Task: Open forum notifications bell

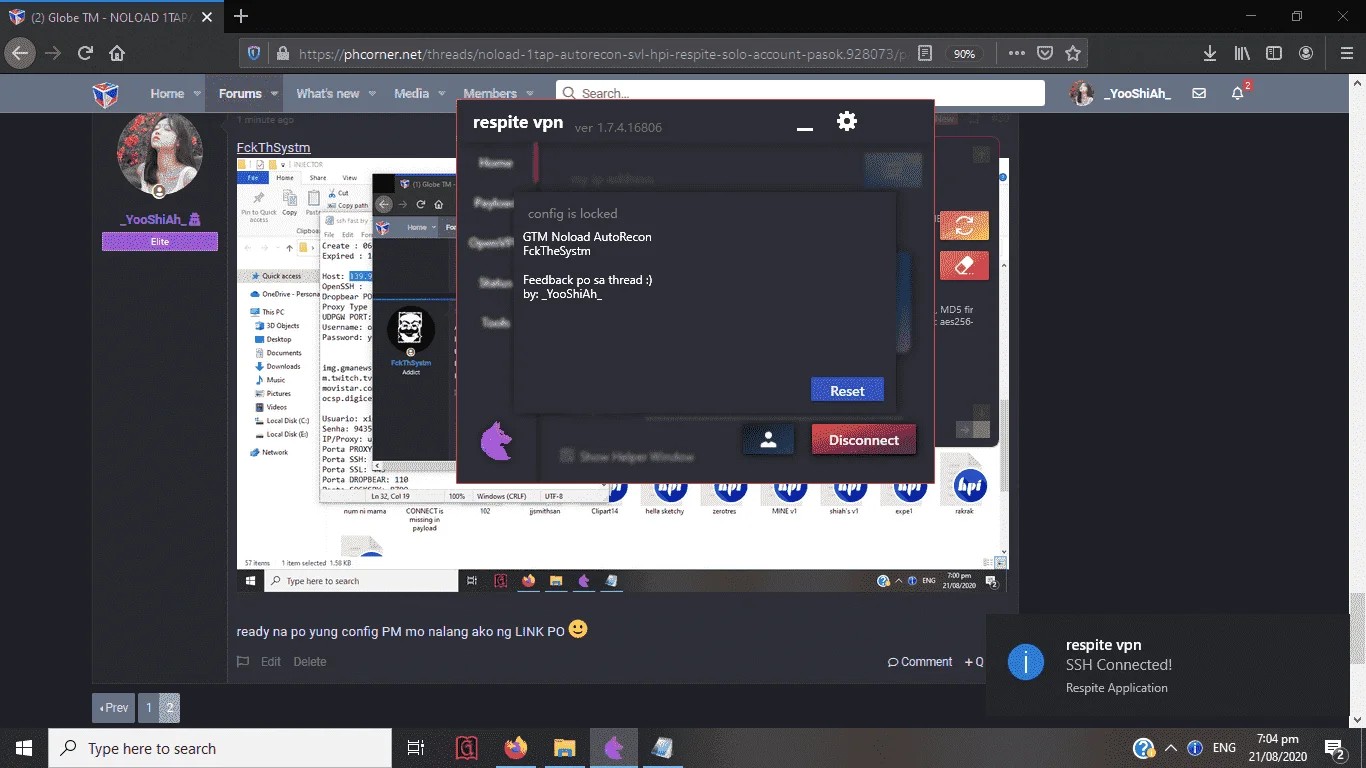Action: click(x=1238, y=93)
